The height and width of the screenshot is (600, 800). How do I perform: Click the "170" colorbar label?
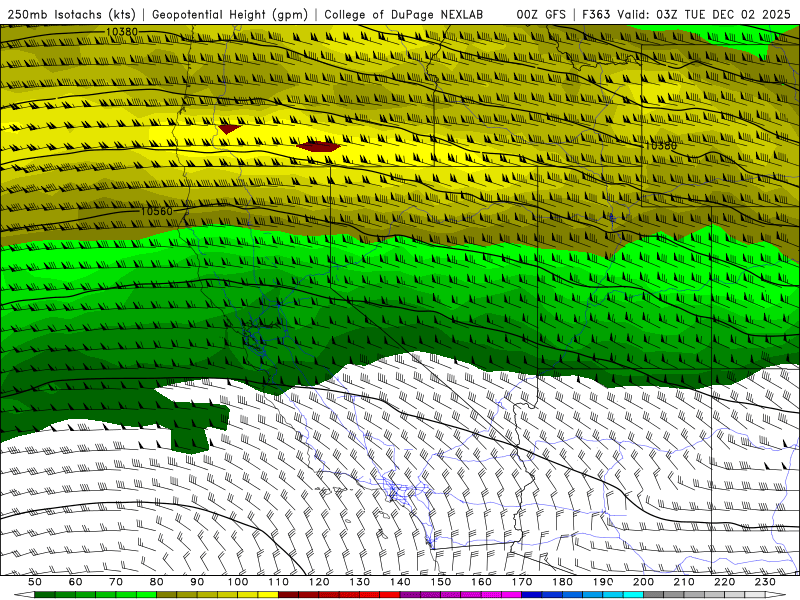click(x=522, y=582)
